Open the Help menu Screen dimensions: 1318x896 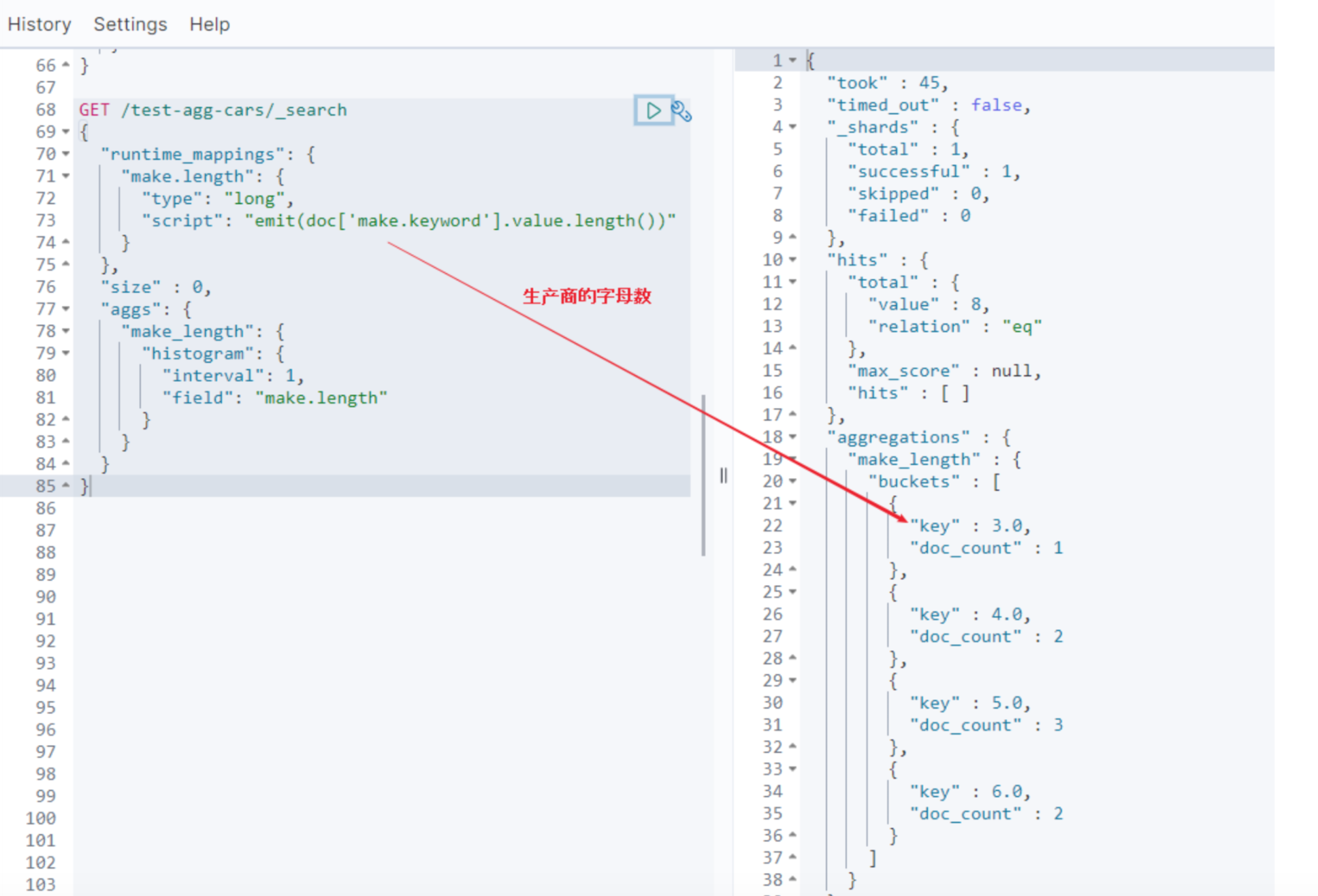(x=210, y=25)
